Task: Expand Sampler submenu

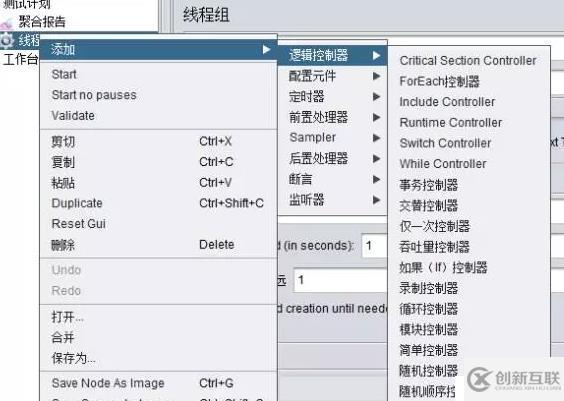Action: coord(333,138)
